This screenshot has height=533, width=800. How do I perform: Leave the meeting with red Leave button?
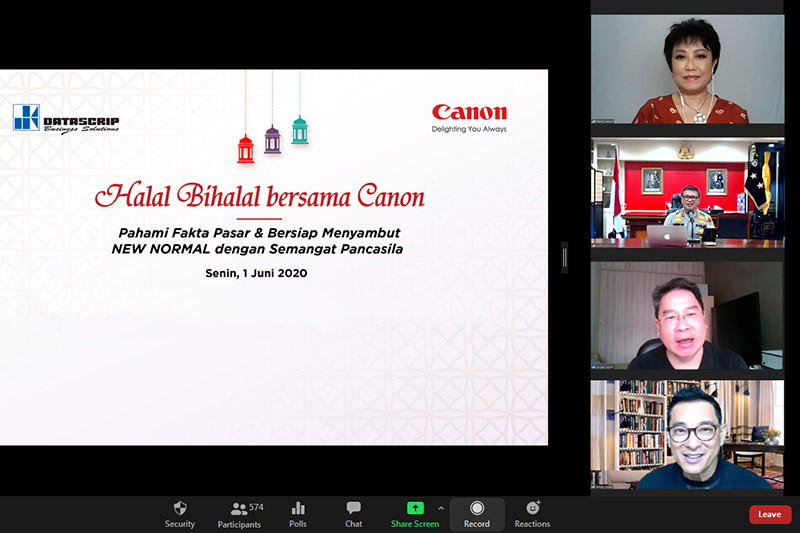[770, 514]
